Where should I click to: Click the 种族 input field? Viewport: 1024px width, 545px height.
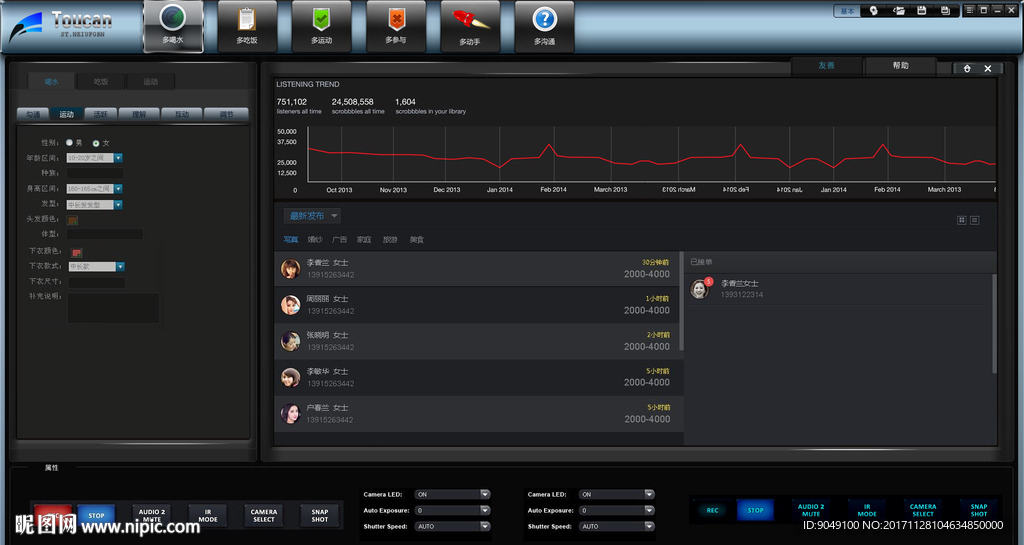(x=95, y=174)
